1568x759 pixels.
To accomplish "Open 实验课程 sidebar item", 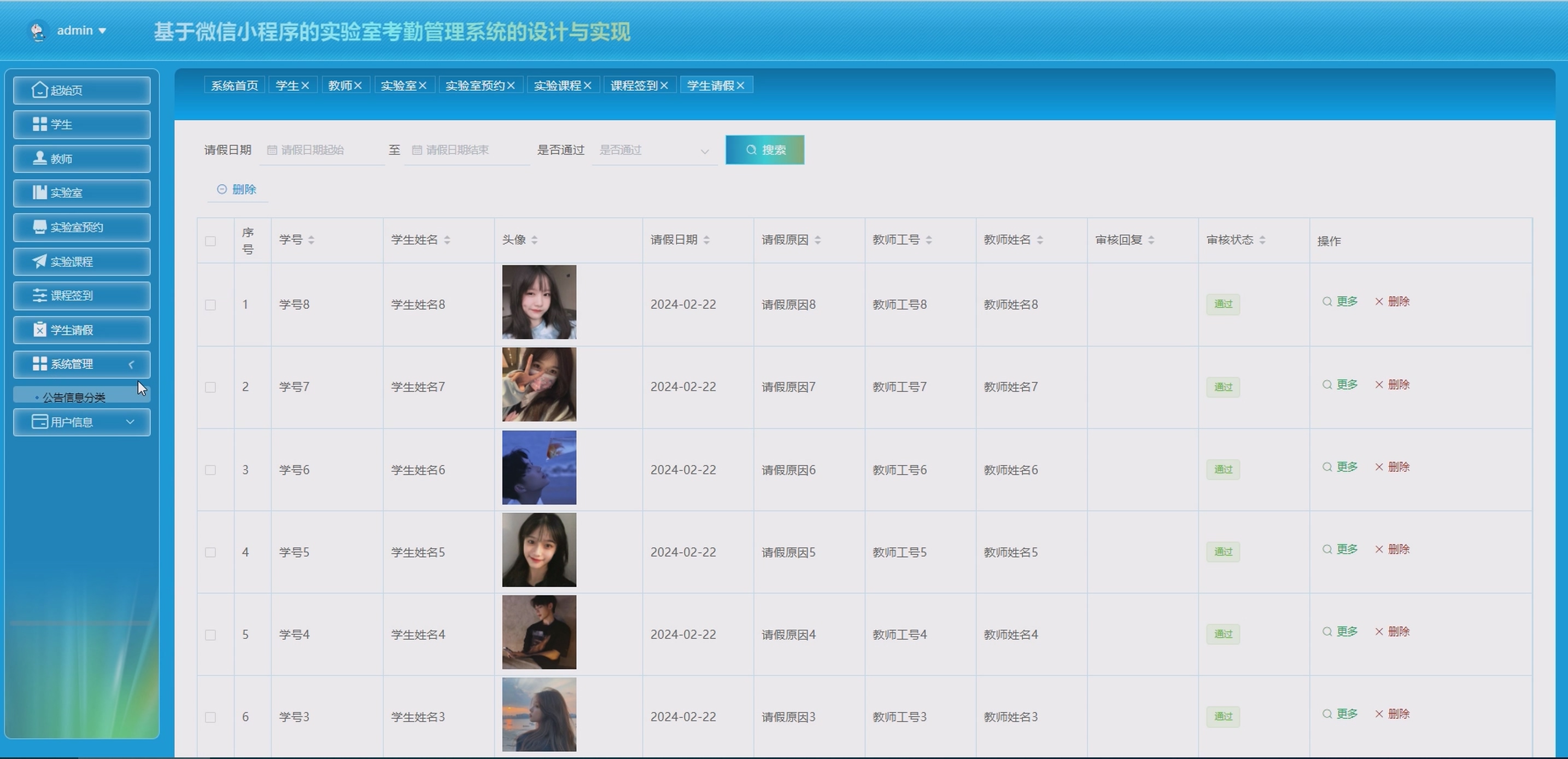I will point(81,261).
